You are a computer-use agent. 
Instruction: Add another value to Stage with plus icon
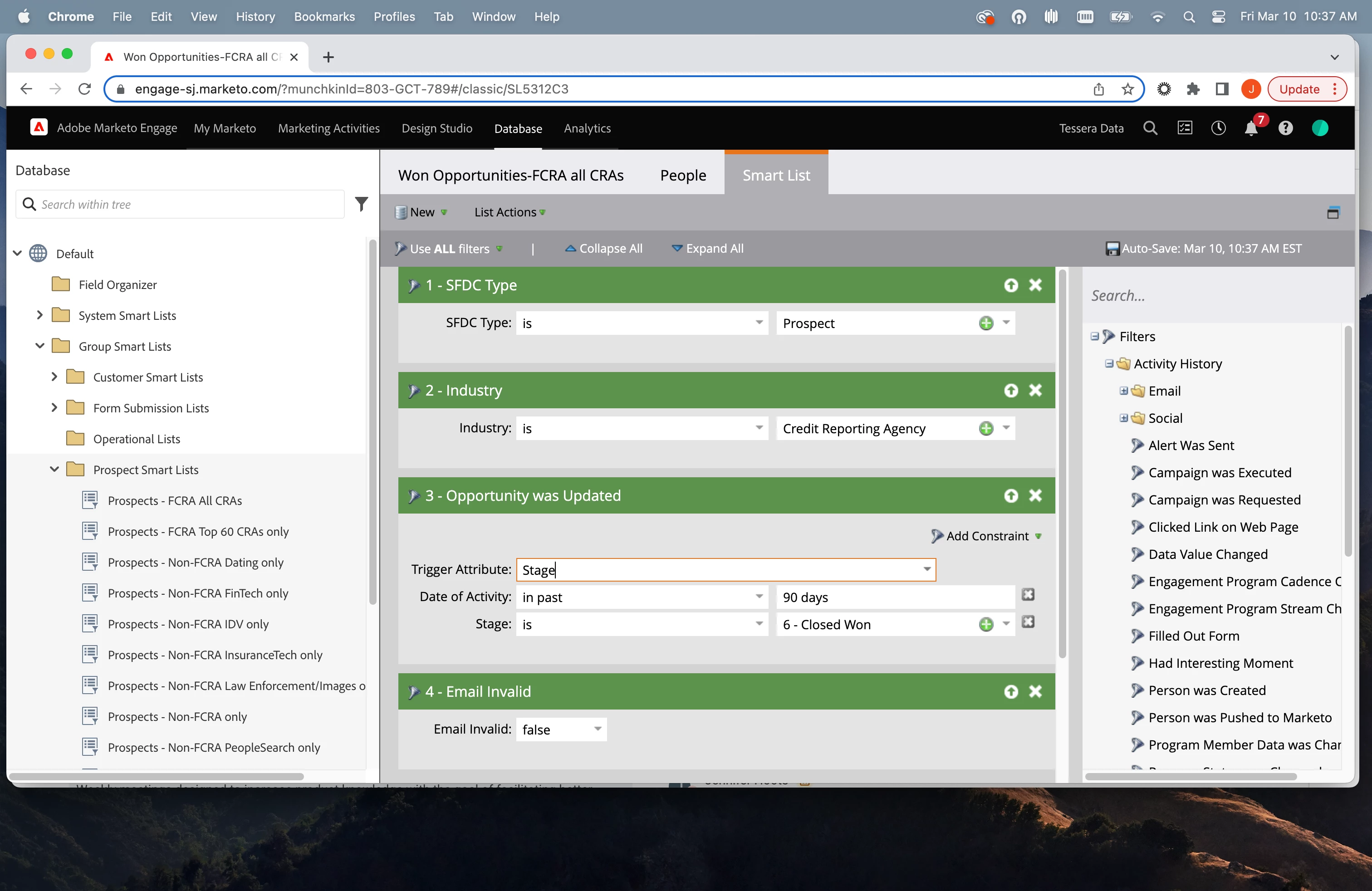click(986, 624)
